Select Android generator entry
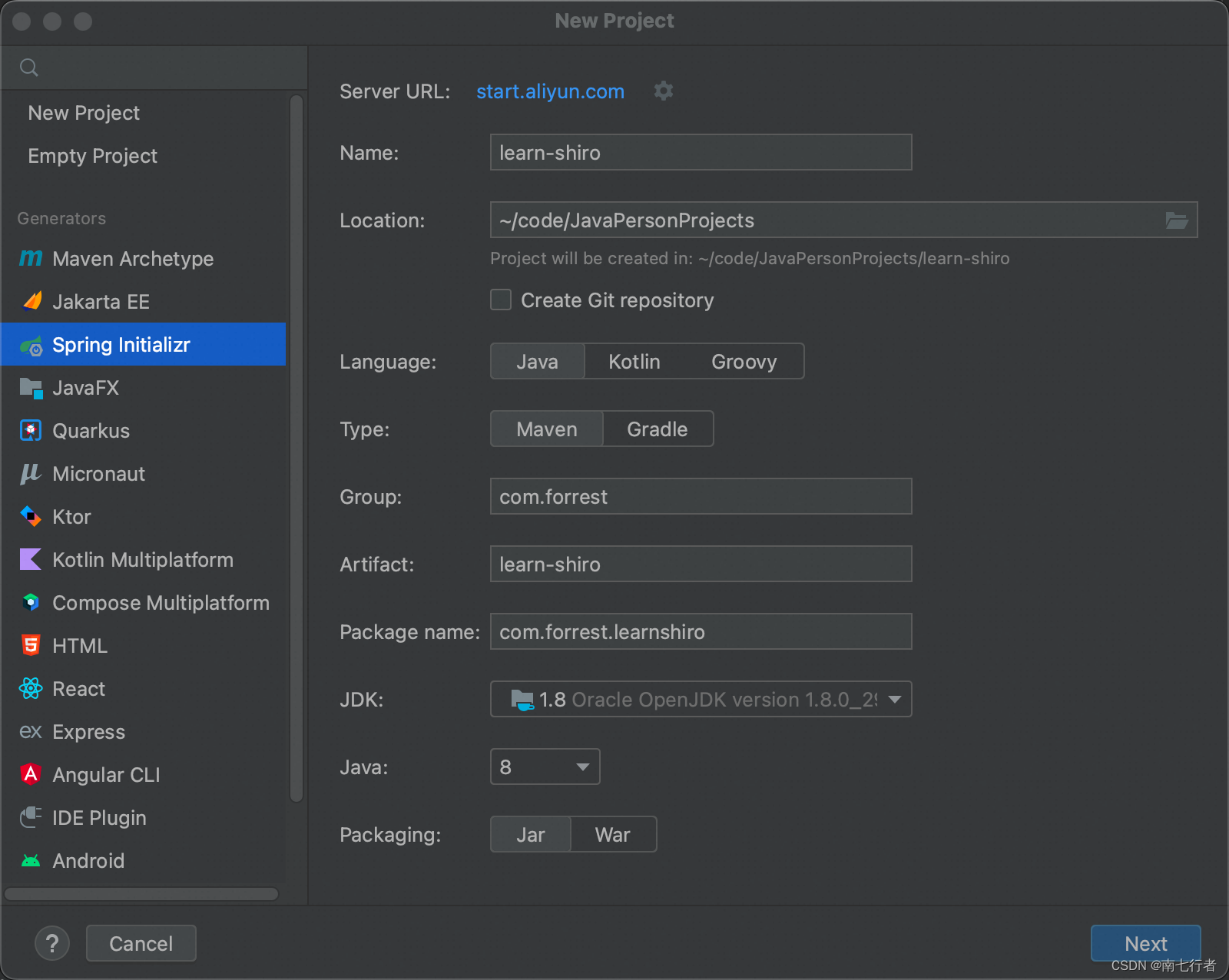1229x980 pixels. tap(144, 861)
